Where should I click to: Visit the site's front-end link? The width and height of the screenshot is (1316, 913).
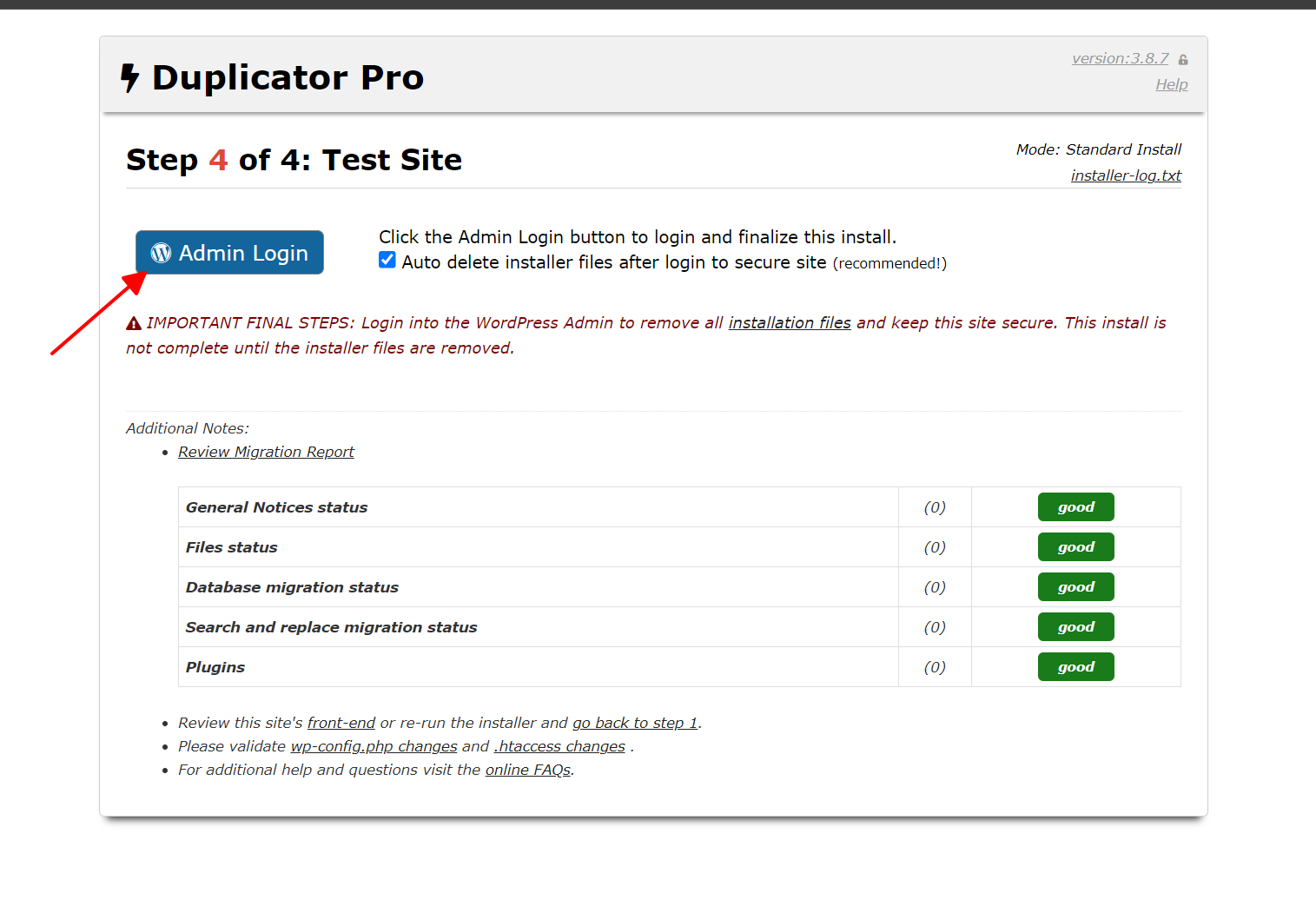341,723
